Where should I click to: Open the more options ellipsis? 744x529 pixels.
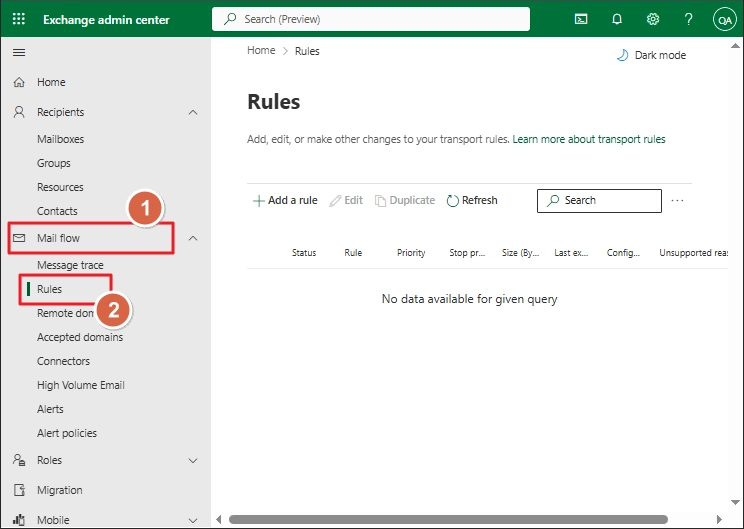(677, 201)
